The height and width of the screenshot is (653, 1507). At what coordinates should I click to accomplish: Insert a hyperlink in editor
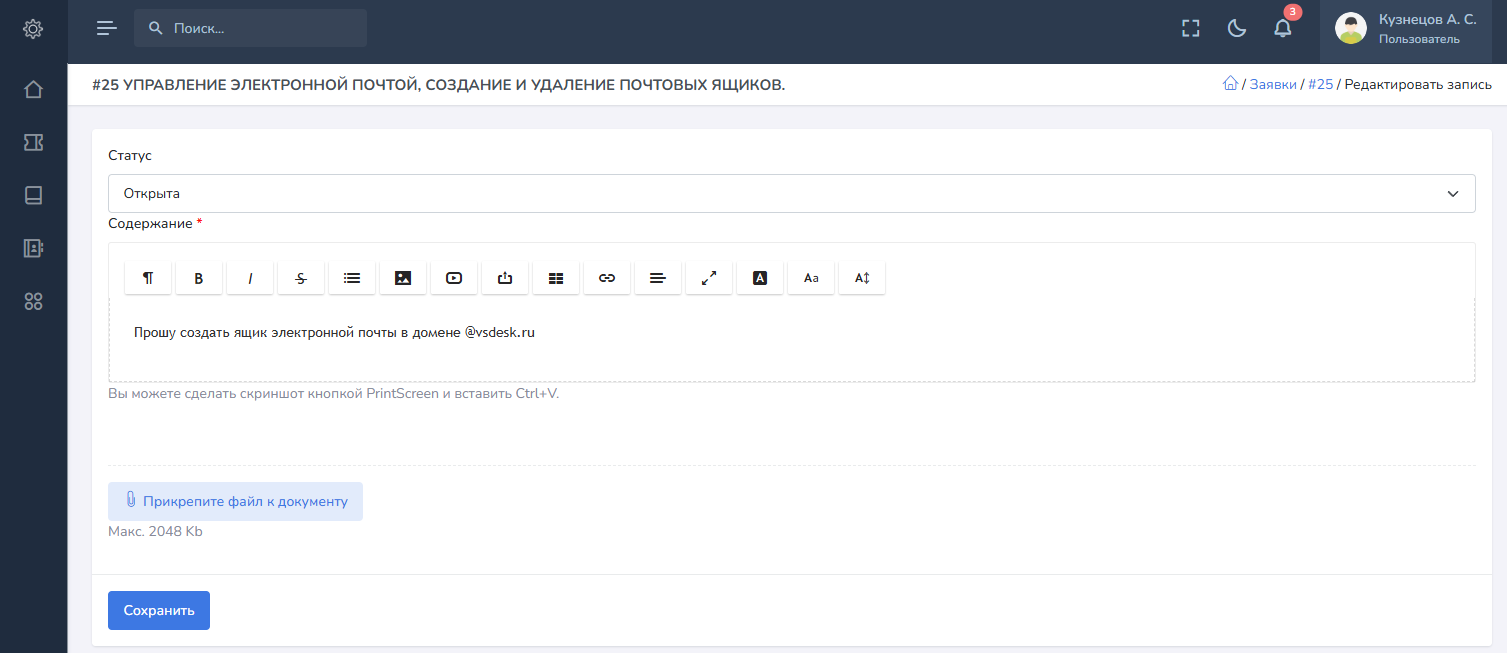[x=607, y=279]
